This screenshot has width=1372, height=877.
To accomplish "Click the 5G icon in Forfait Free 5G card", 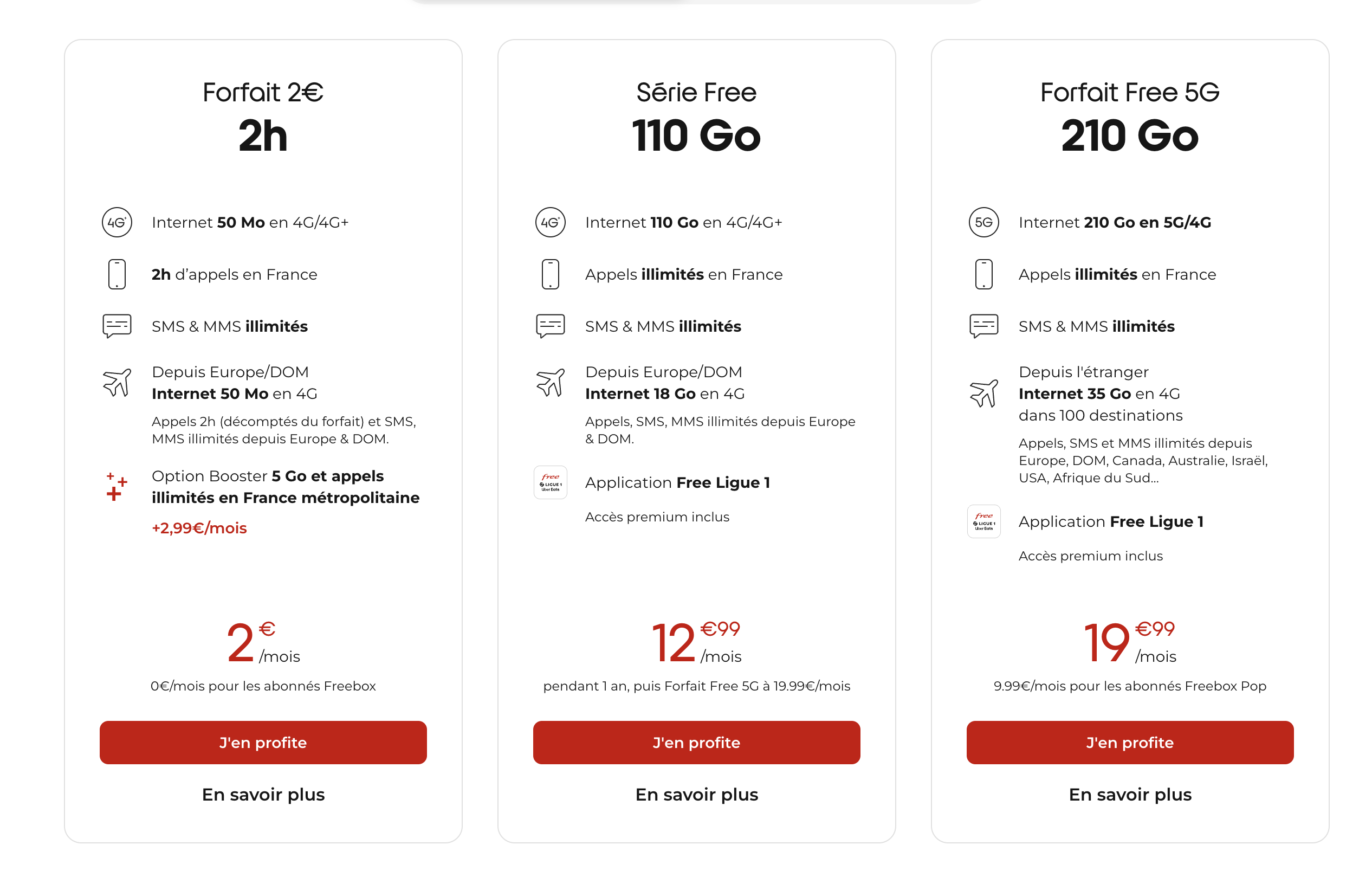I will pyautogui.click(x=983, y=222).
